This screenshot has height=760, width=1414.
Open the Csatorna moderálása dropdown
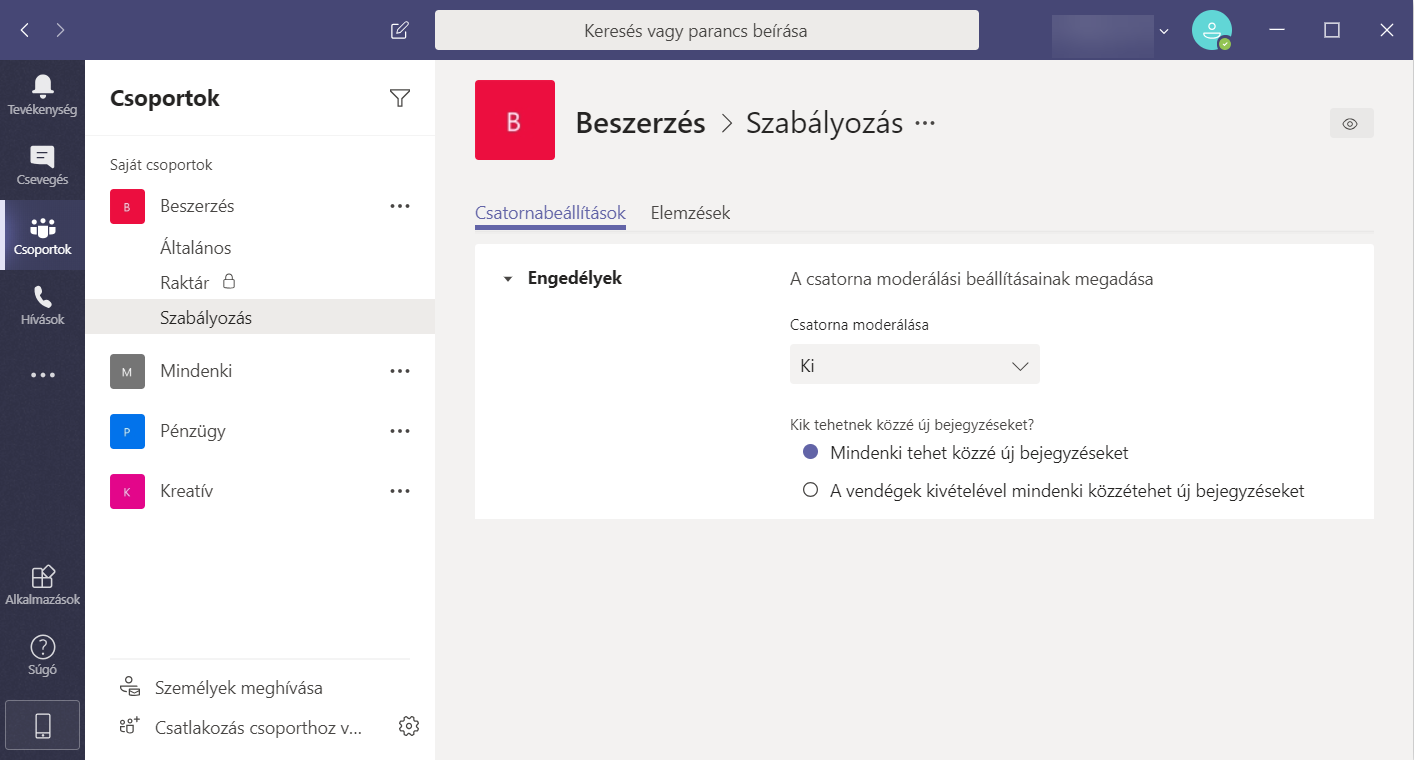tap(914, 365)
